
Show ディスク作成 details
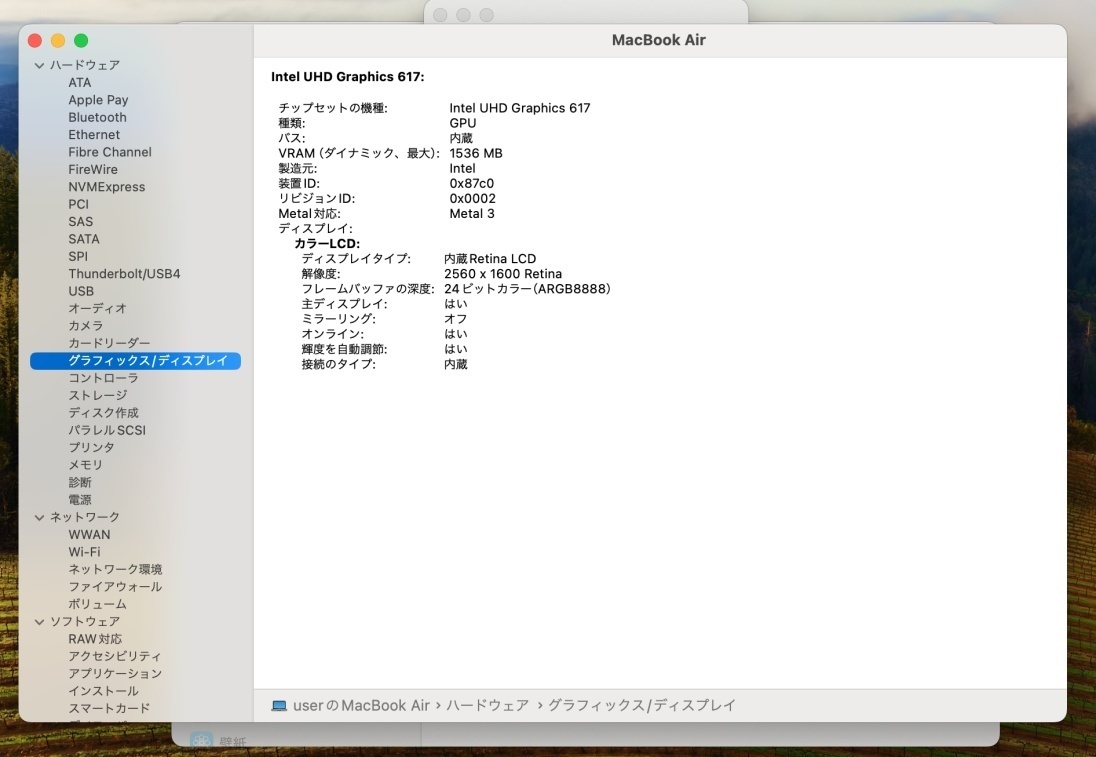click(x=103, y=413)
